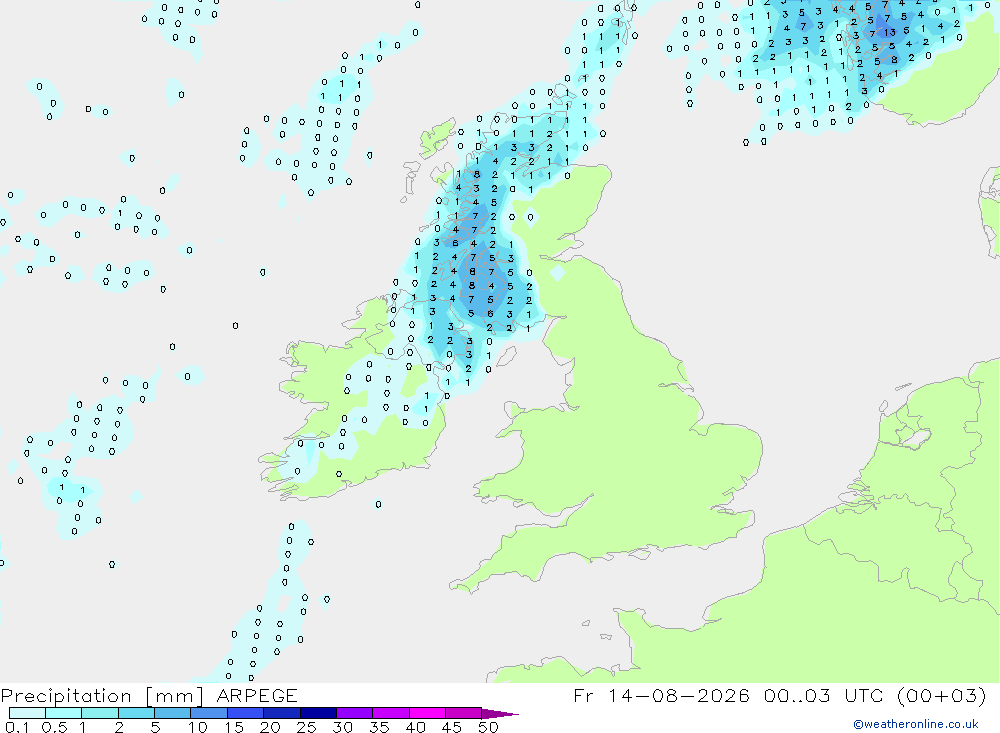Click the 10–15 mm blue legend swatch
This screenshot has height=733, width=1000.
209,713
